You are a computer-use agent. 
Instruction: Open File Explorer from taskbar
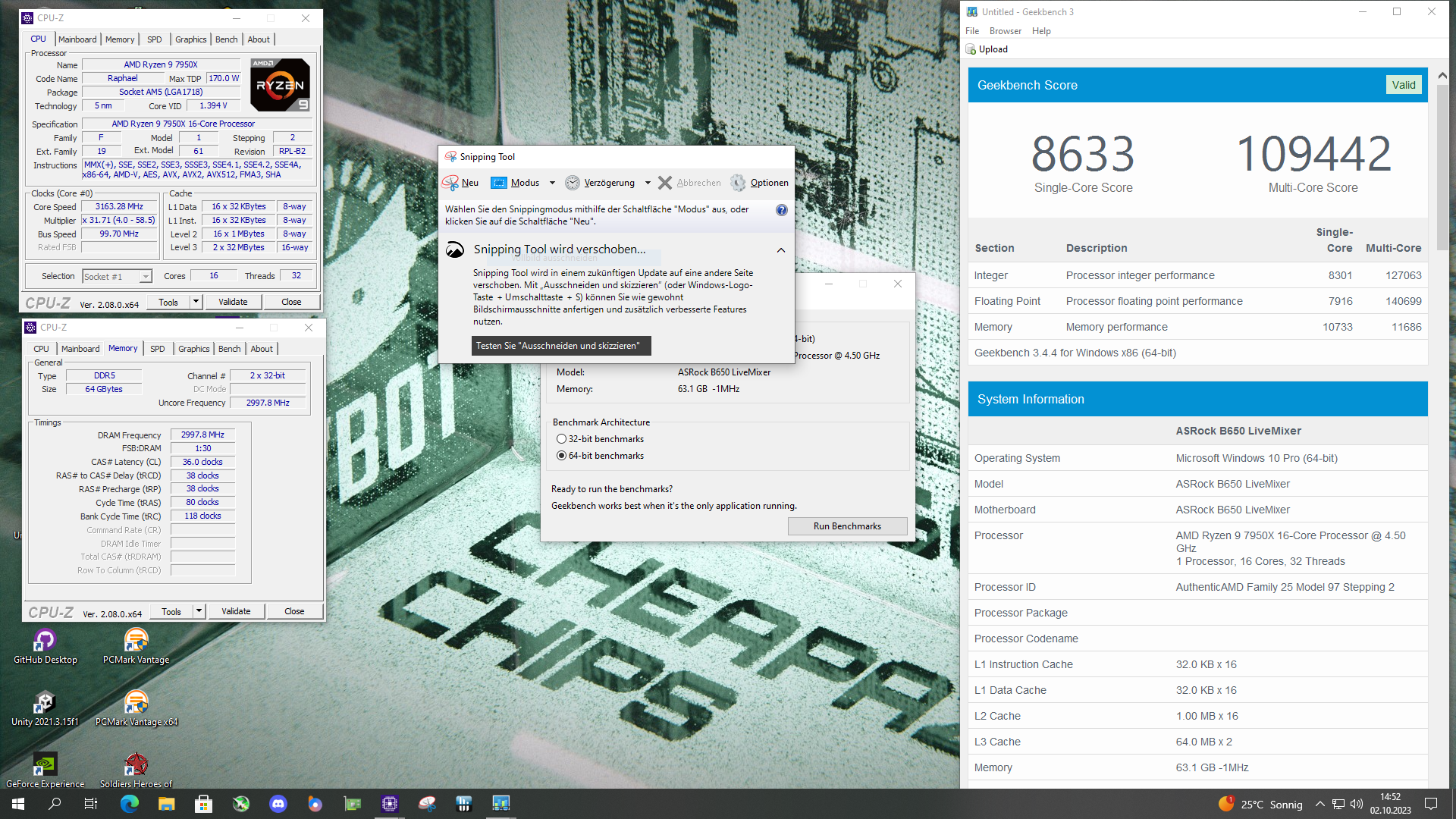pos(167,804)
